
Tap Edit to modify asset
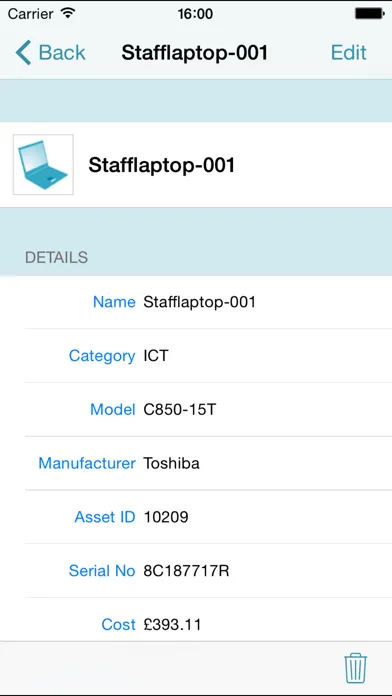348,52
